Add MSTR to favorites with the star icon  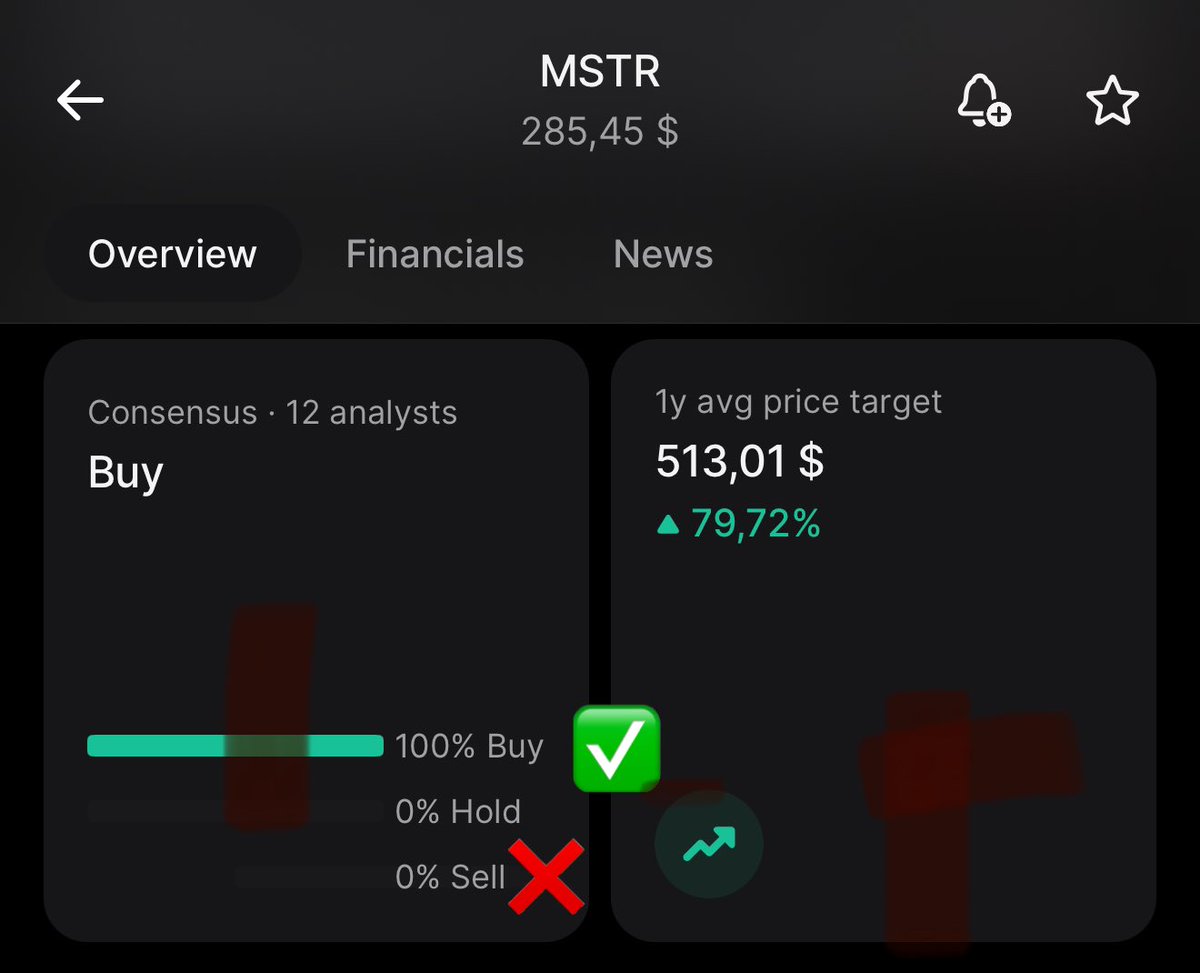[x=1112, y=99]
